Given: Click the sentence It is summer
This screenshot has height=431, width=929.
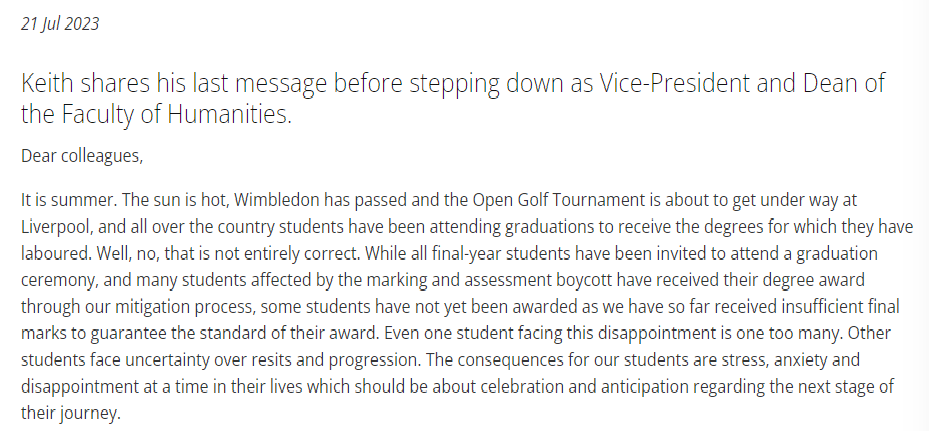Looking at the screenshot, I should point(69,200).
